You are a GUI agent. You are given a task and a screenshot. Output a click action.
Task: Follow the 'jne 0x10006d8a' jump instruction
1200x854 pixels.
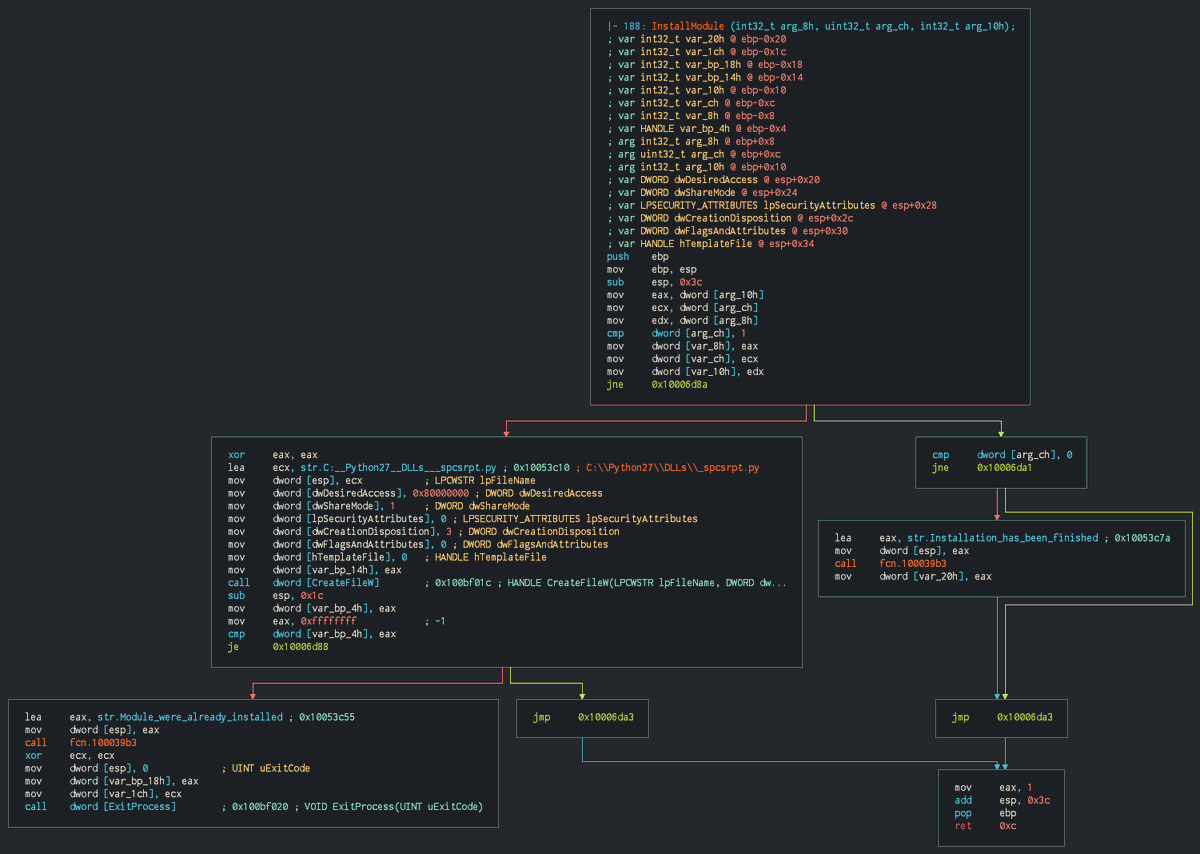pos(656,384)
